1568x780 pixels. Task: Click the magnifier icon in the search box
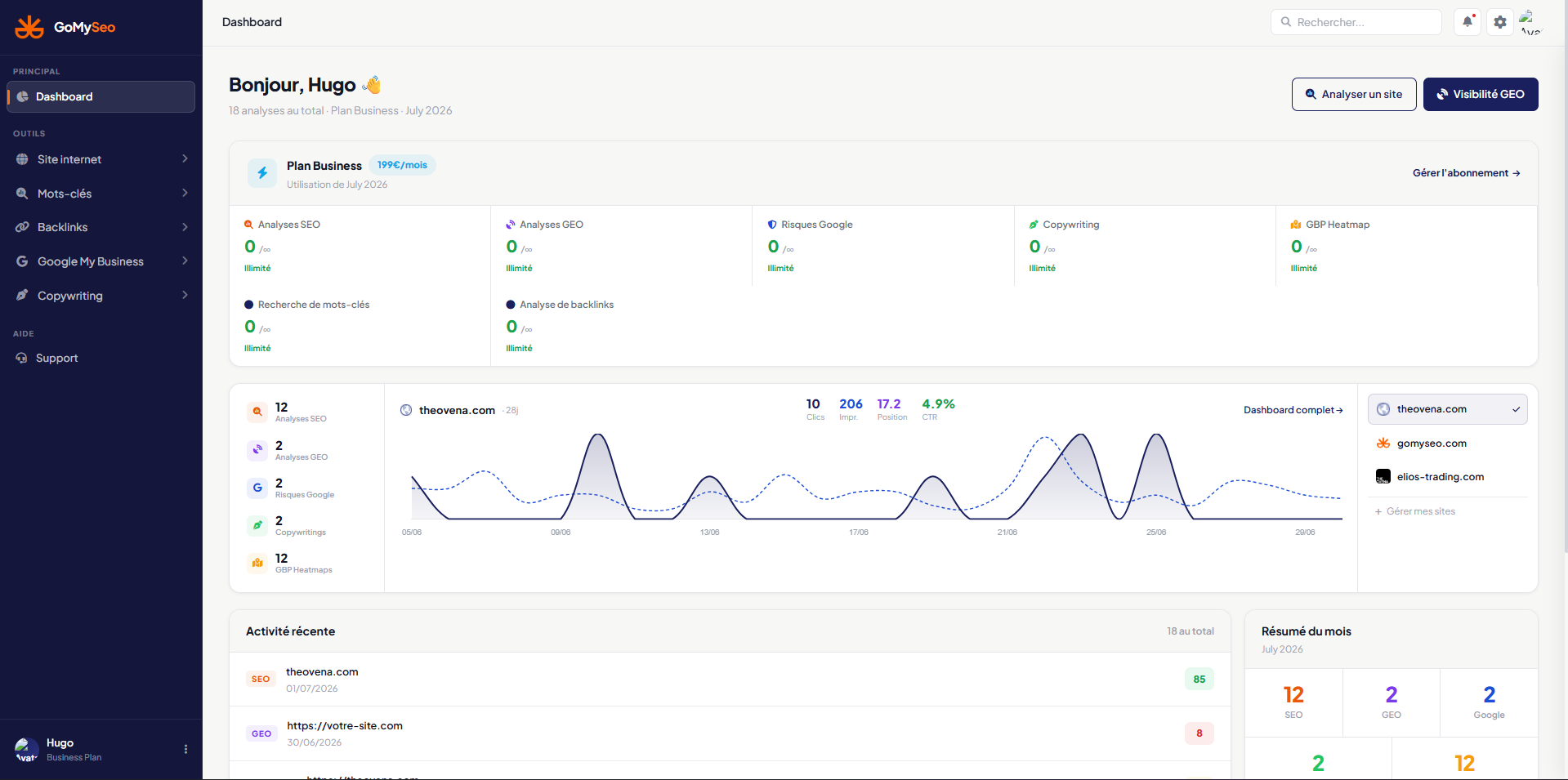tap(1286, 22)
